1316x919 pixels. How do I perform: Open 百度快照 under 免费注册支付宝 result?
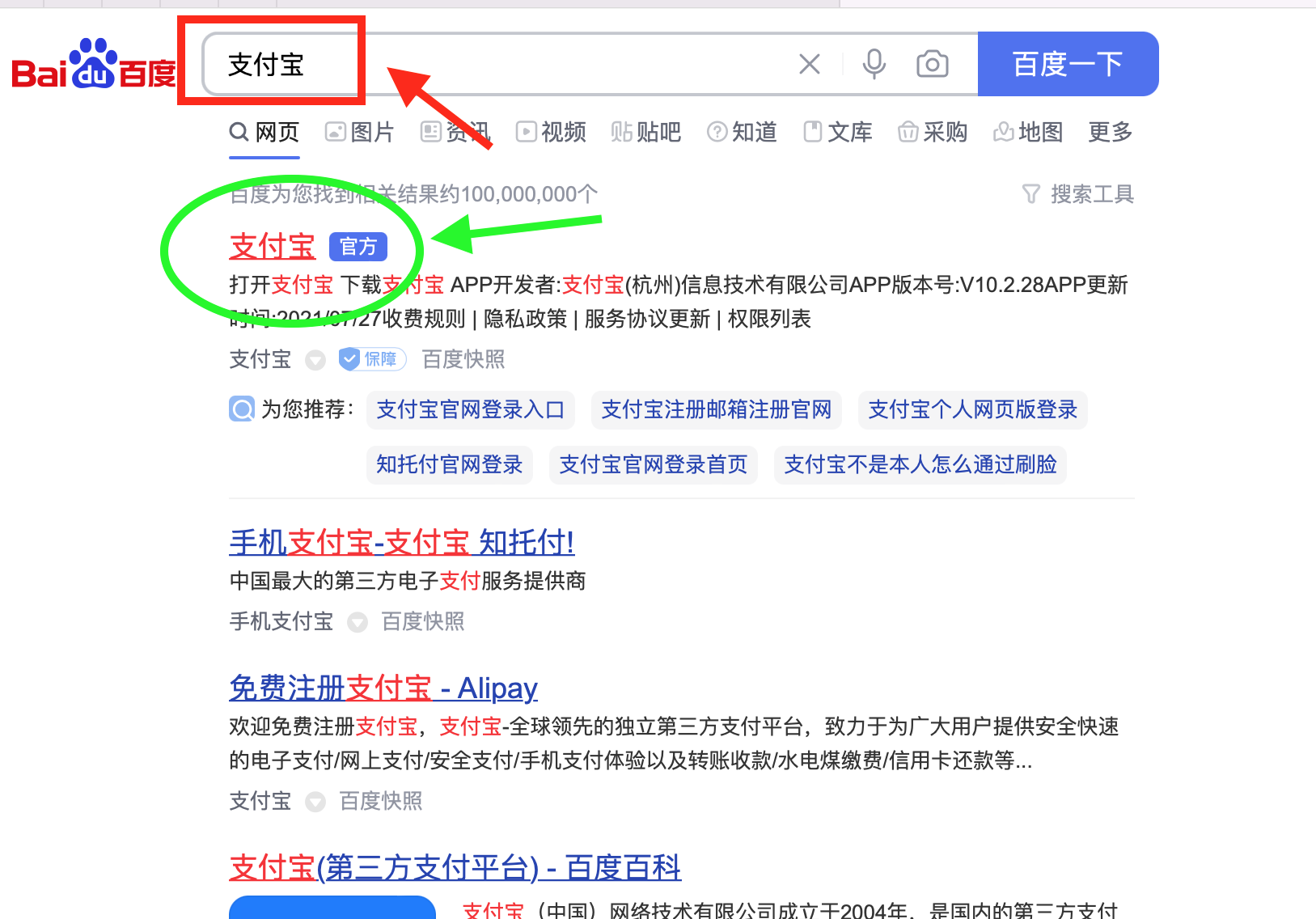coord(381,801)
